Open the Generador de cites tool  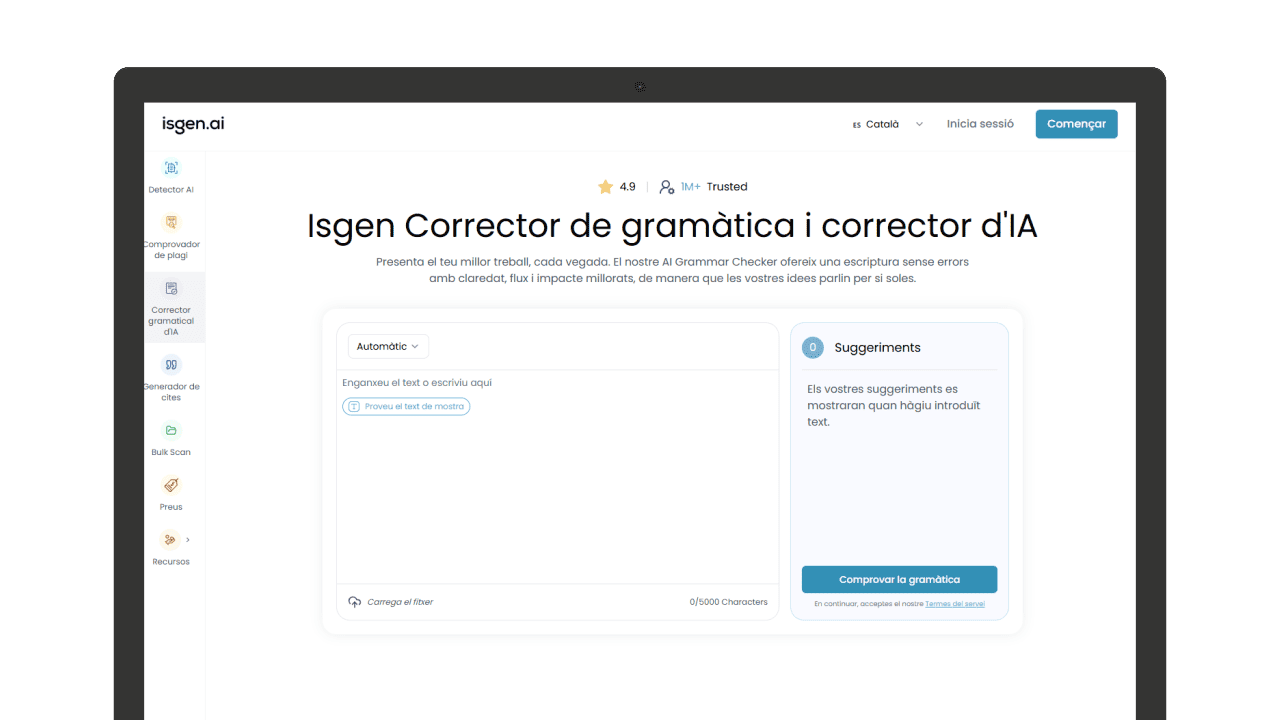click(171, 364)
